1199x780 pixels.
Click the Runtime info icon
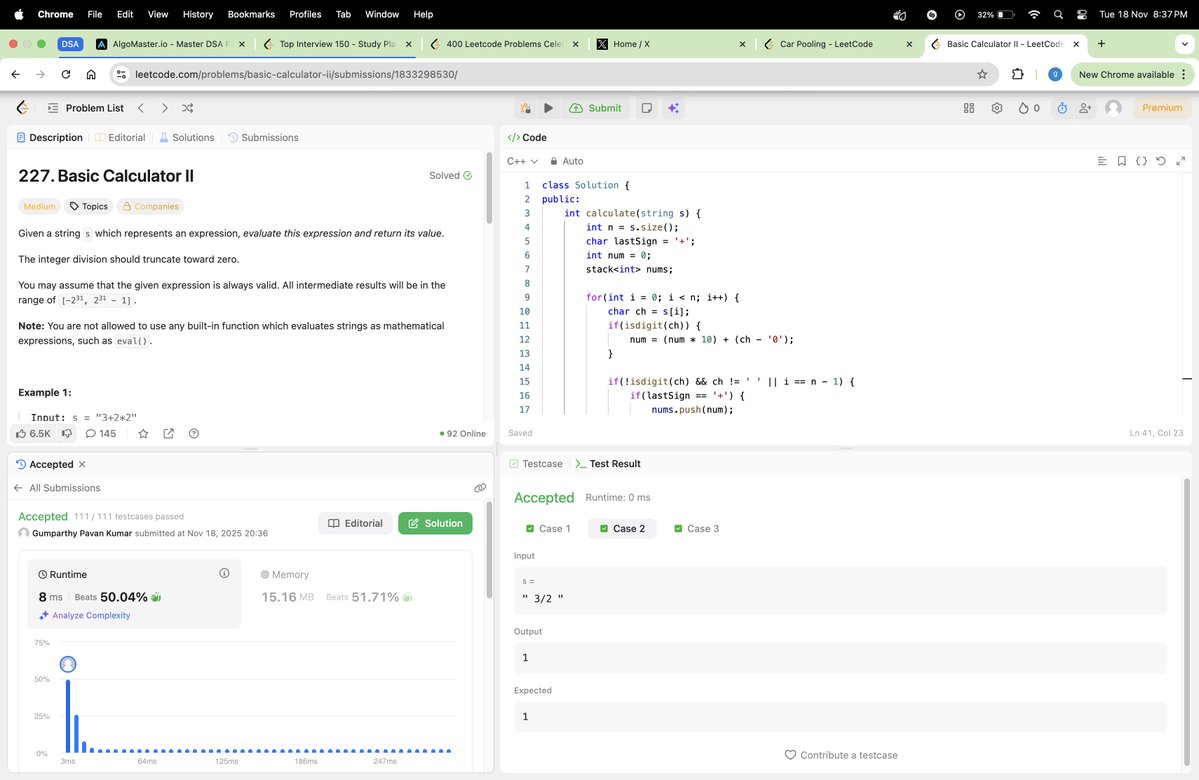pos(224,574)
